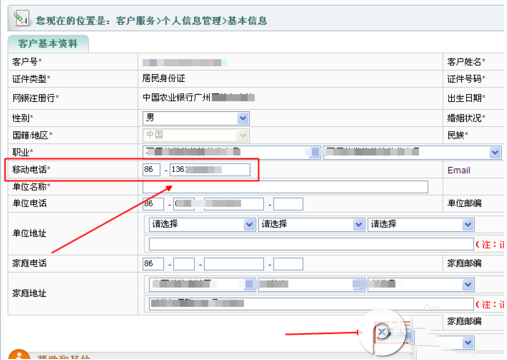This screenshot has height=360, width=507.
Task: Open the disabled 国籍/地区 dropdown showing 中国
Action: tap(196, 135)
